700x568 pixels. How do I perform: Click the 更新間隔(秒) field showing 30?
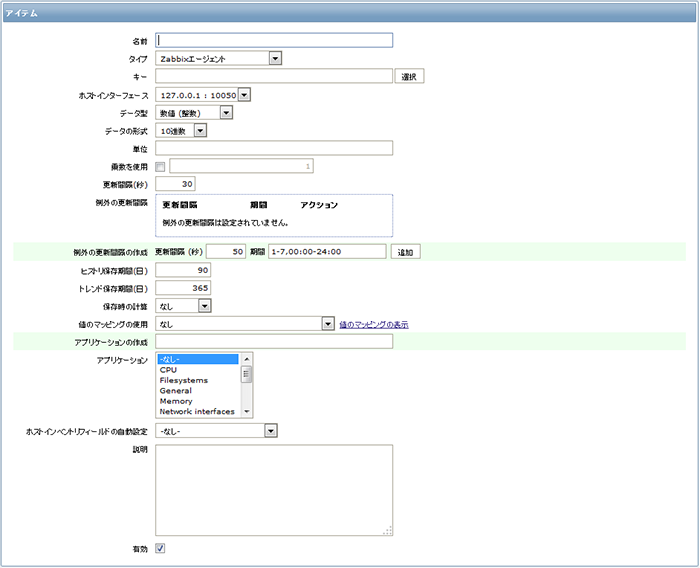175,184
